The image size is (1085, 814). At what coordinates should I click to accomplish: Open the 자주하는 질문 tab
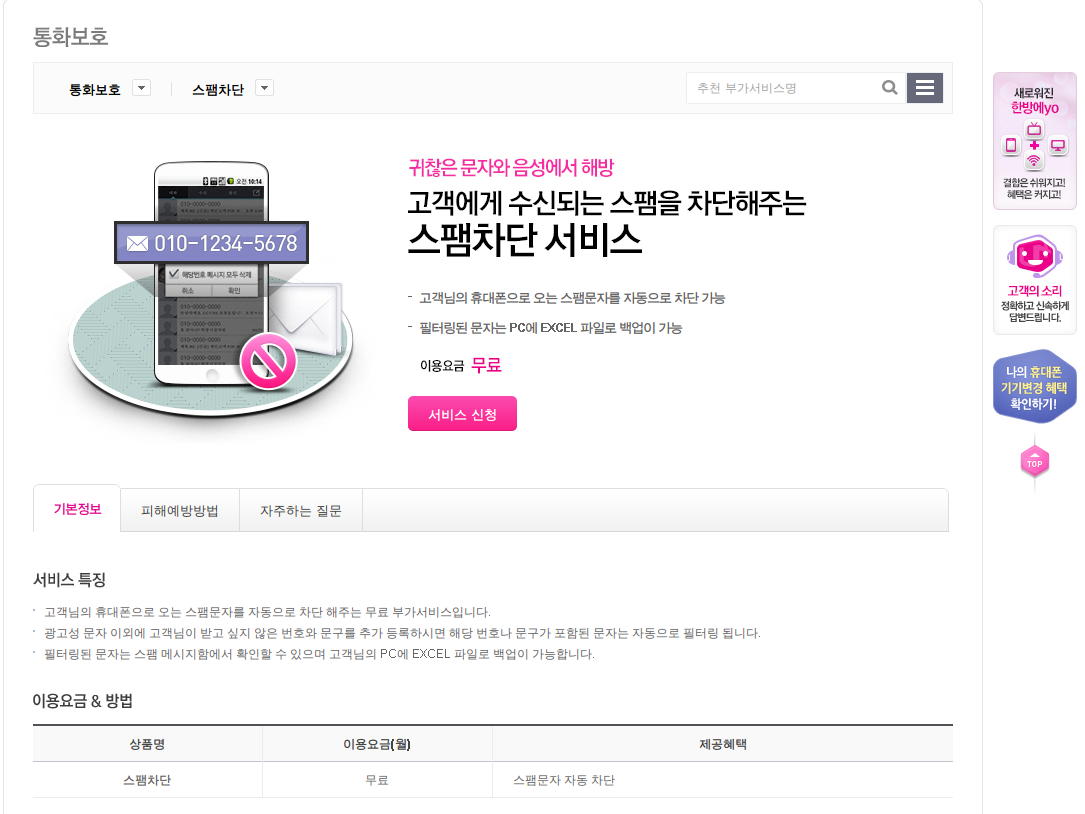(x=301, y=511)
